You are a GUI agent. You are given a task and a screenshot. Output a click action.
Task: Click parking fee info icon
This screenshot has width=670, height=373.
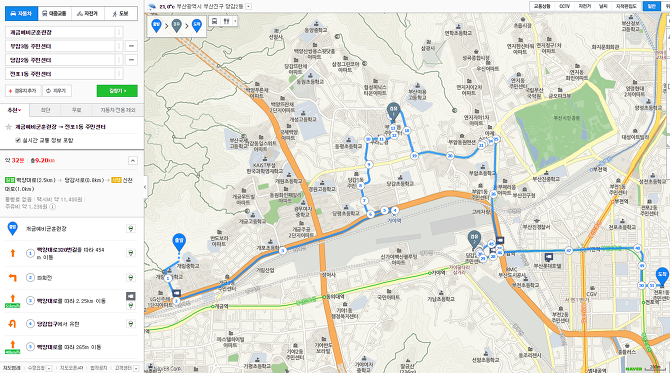(52, 207)
